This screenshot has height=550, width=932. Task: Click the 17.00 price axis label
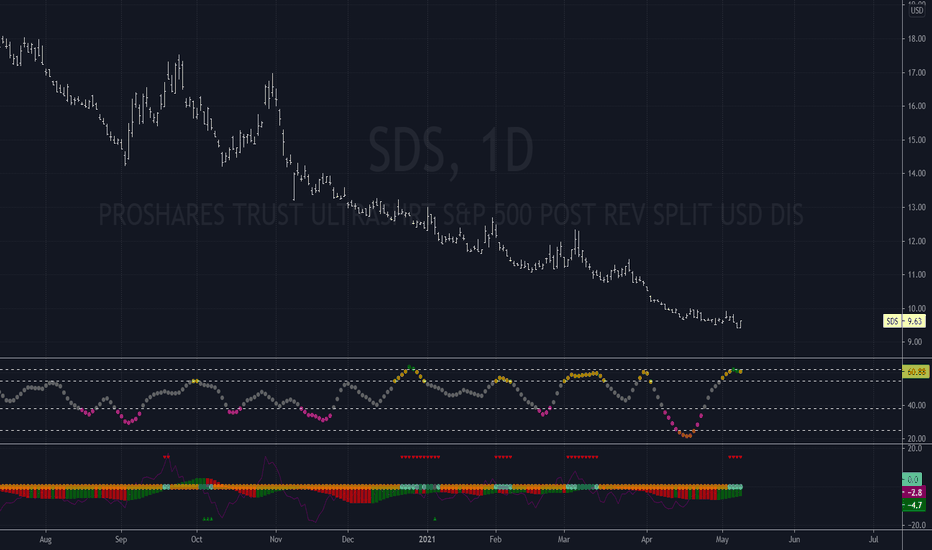click(917, 73)
